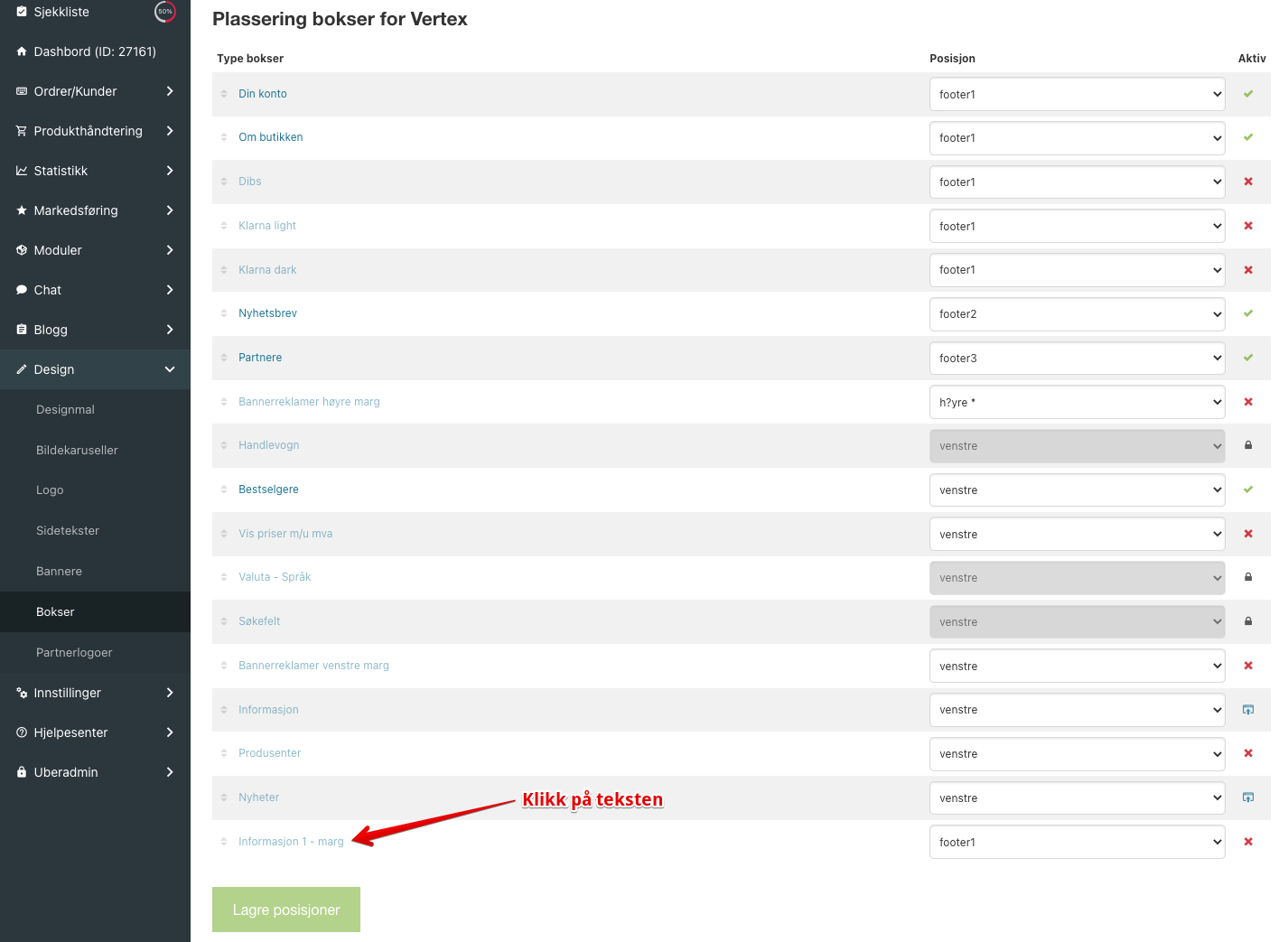
Task: Open position dropdown for Vis priser m/u mva
Action: 1078,534
